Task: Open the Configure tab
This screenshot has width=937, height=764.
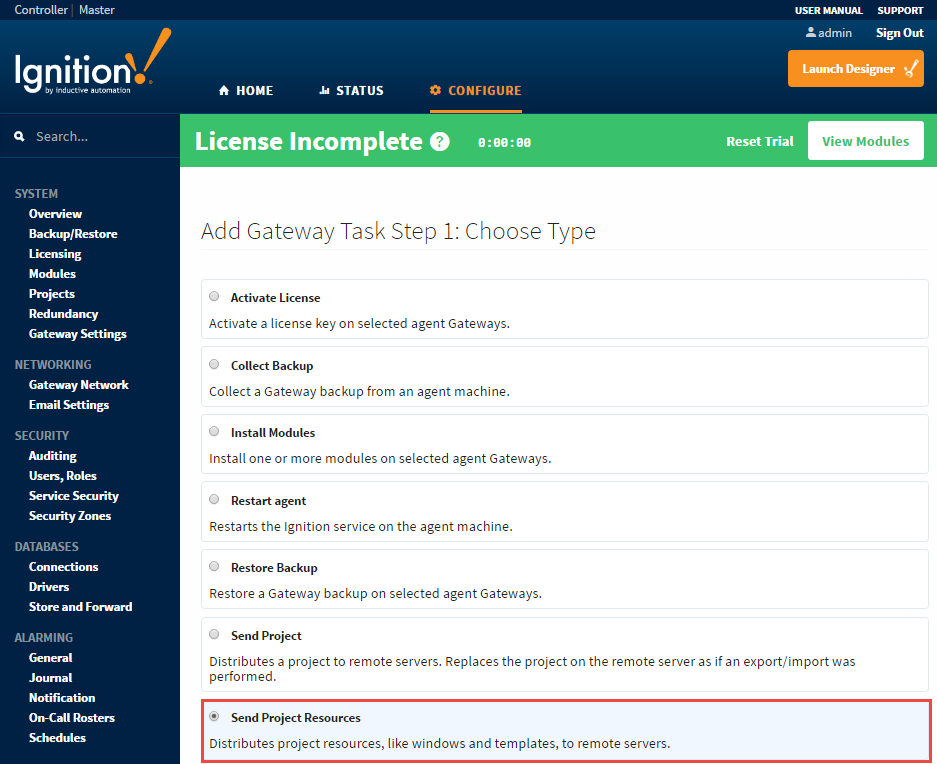Action: (476, 91)
